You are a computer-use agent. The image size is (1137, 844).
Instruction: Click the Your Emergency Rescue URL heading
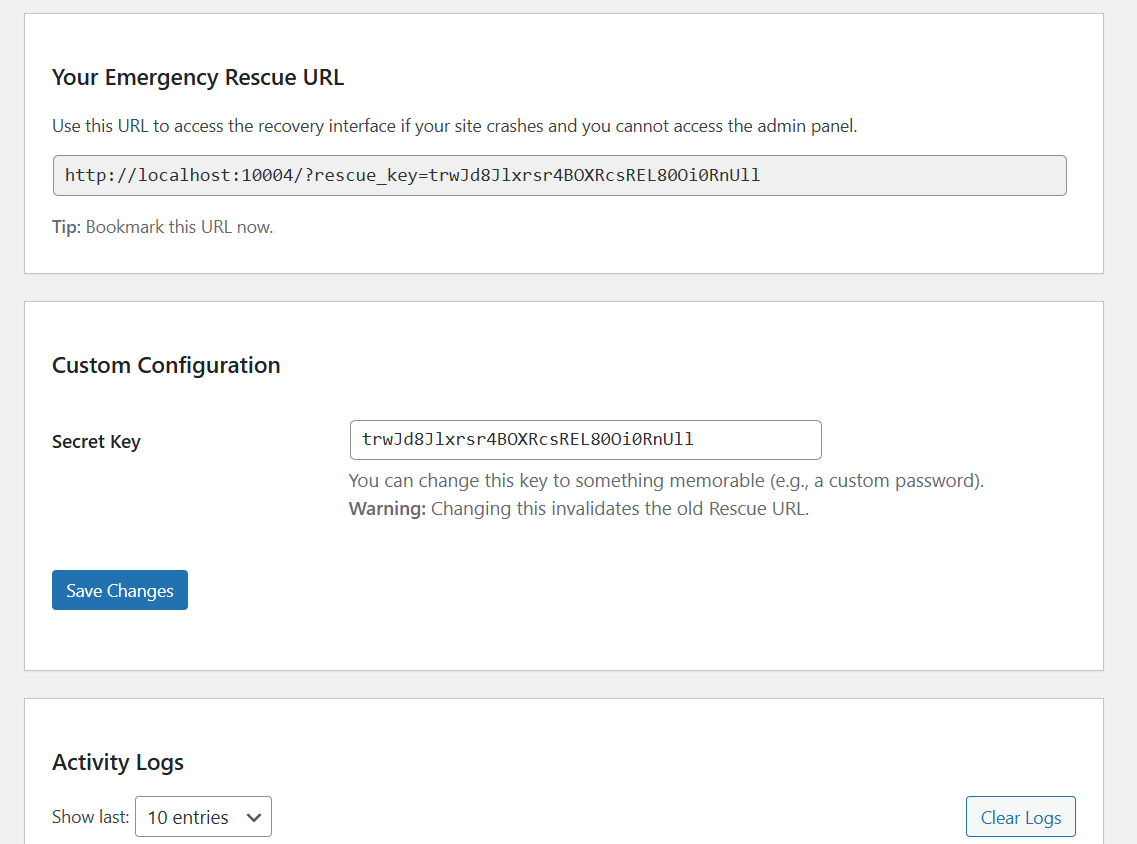(x=197, y=77)
